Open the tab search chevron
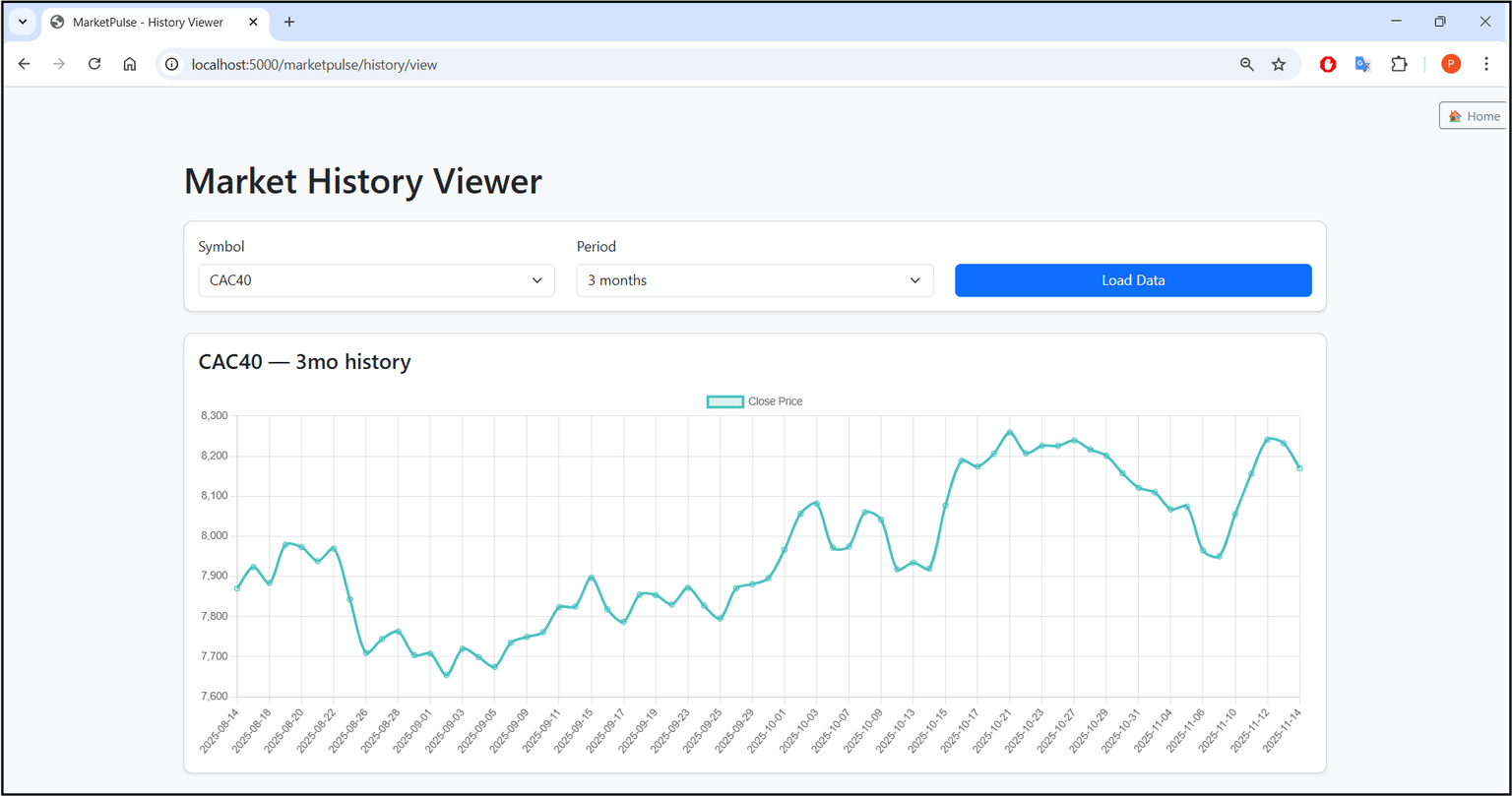This screenshot has width=1512, height=796. pos(22,22)
